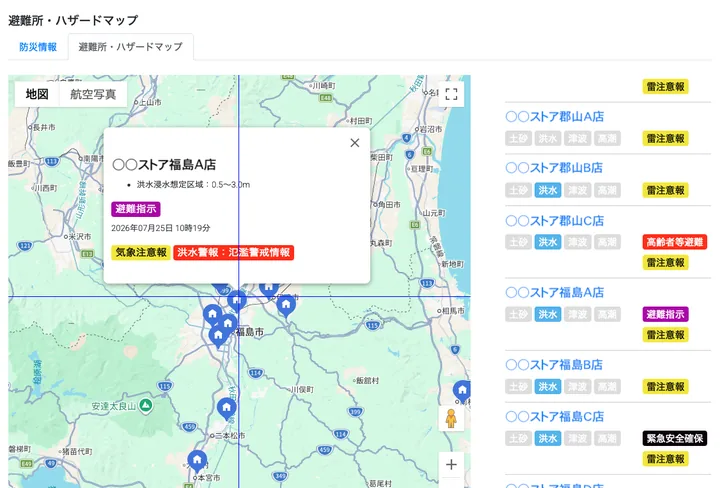Click red 洪水警報：氾濫警戒情報 badge
Image resolution: width=720 pixels, height=488 pixels.
(234, 252)
